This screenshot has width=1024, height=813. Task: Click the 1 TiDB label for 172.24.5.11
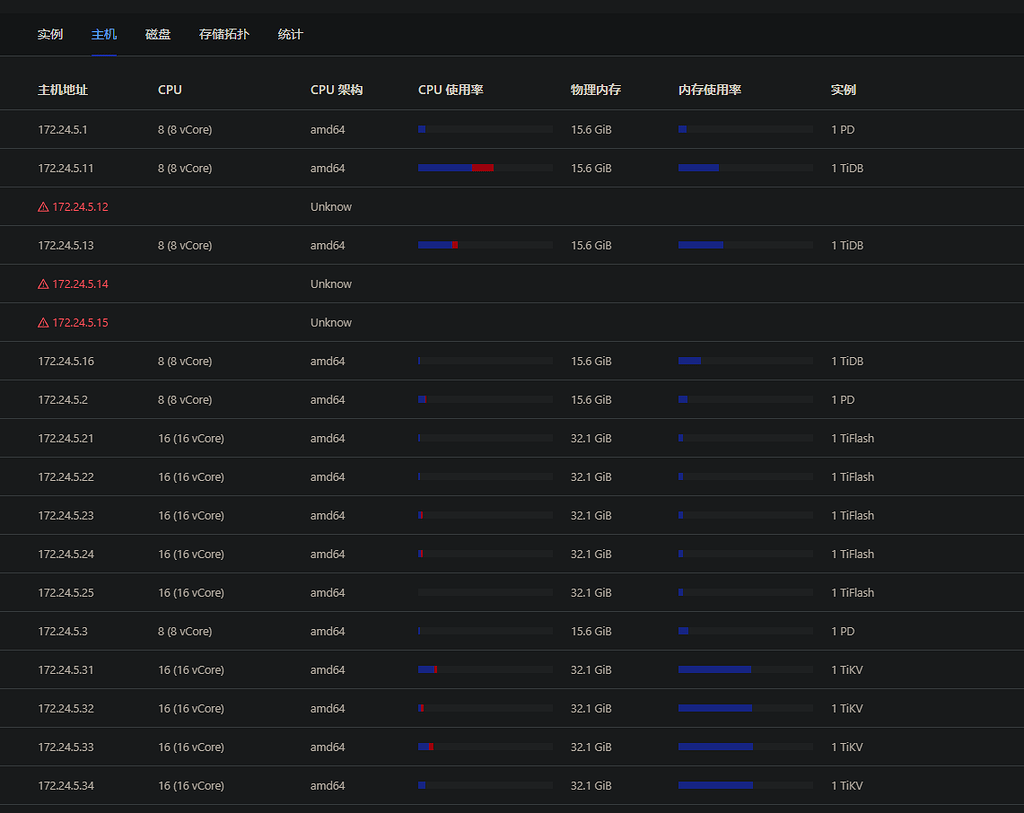[x=846, y=168]
